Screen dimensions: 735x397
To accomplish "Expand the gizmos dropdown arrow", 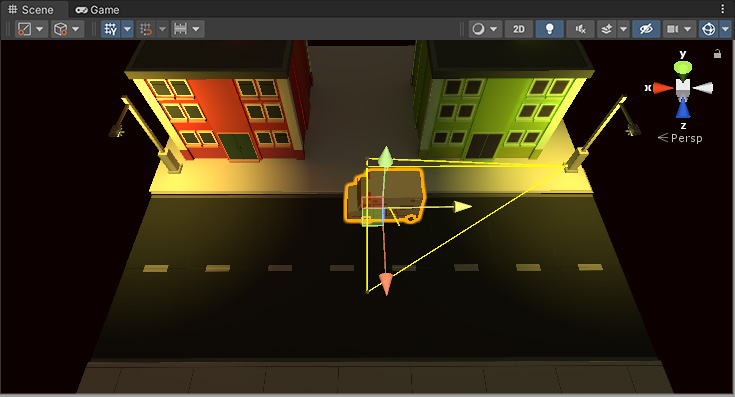I will 725,29.
